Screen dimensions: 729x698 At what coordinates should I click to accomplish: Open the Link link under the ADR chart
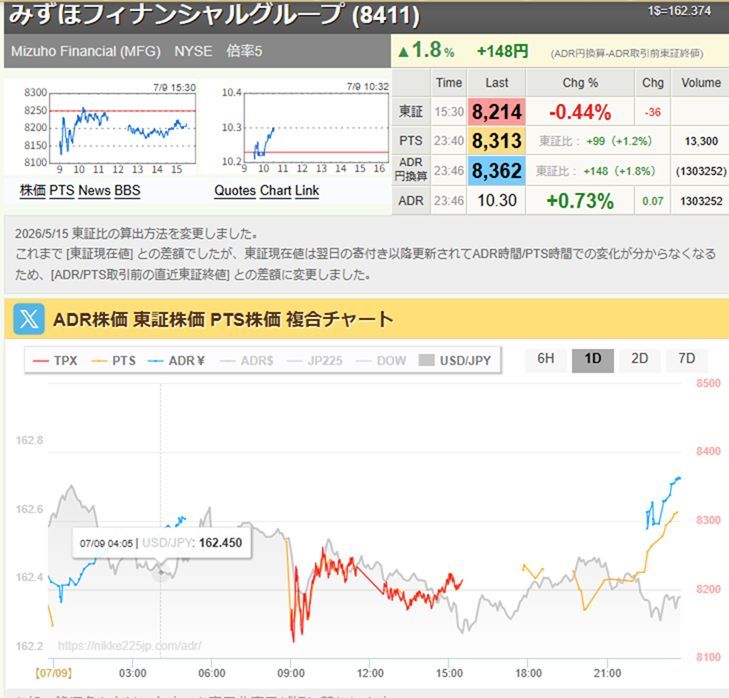pos(306,191)
